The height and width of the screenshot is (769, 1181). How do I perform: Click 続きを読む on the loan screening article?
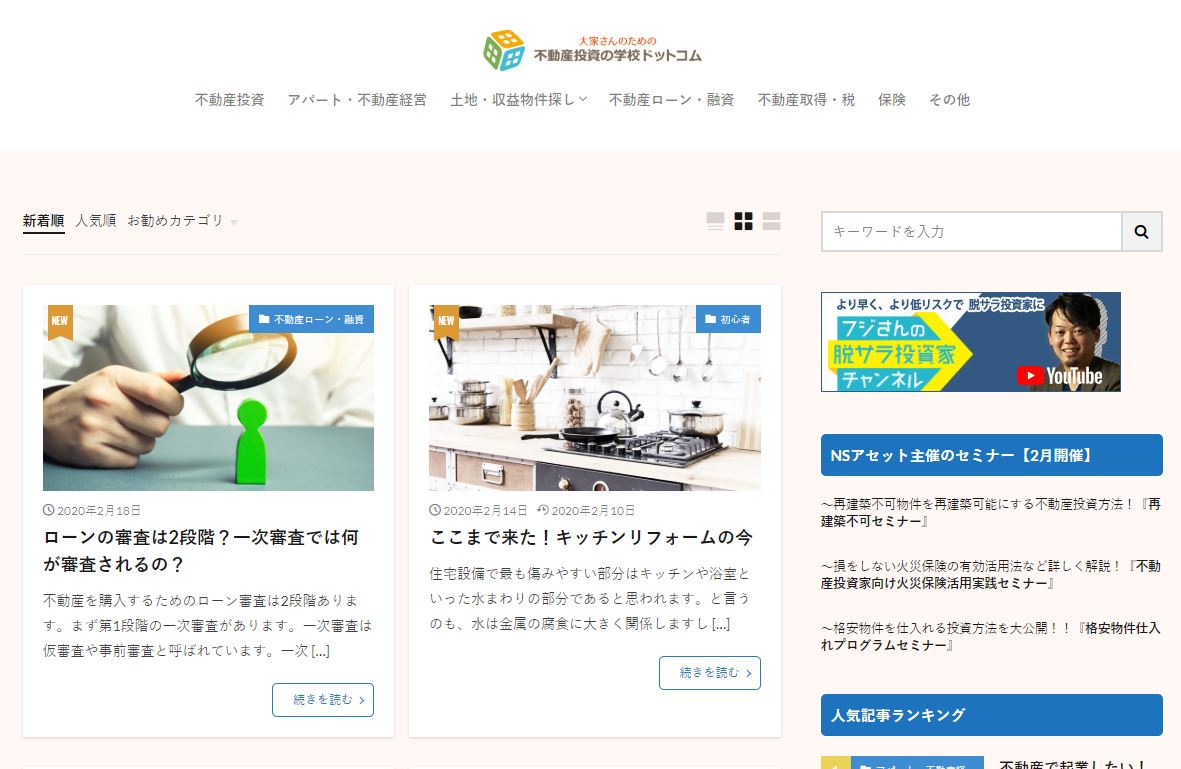tap(322, 700)
